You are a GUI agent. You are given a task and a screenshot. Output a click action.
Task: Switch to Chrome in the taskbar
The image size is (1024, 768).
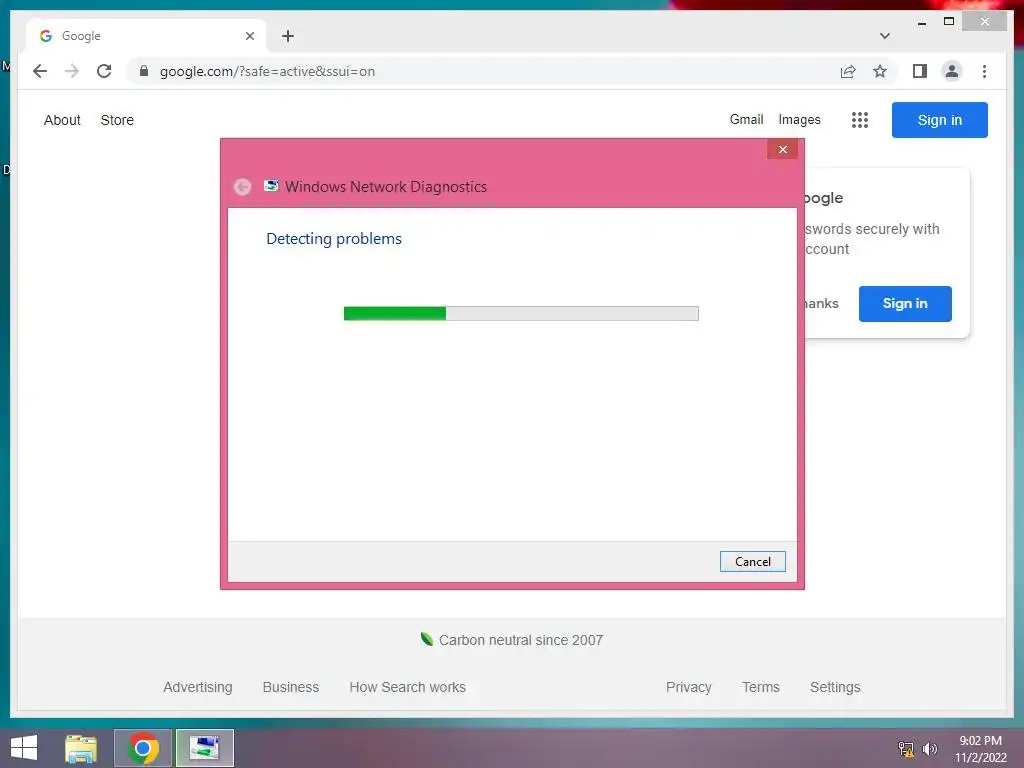pos(143,748)
